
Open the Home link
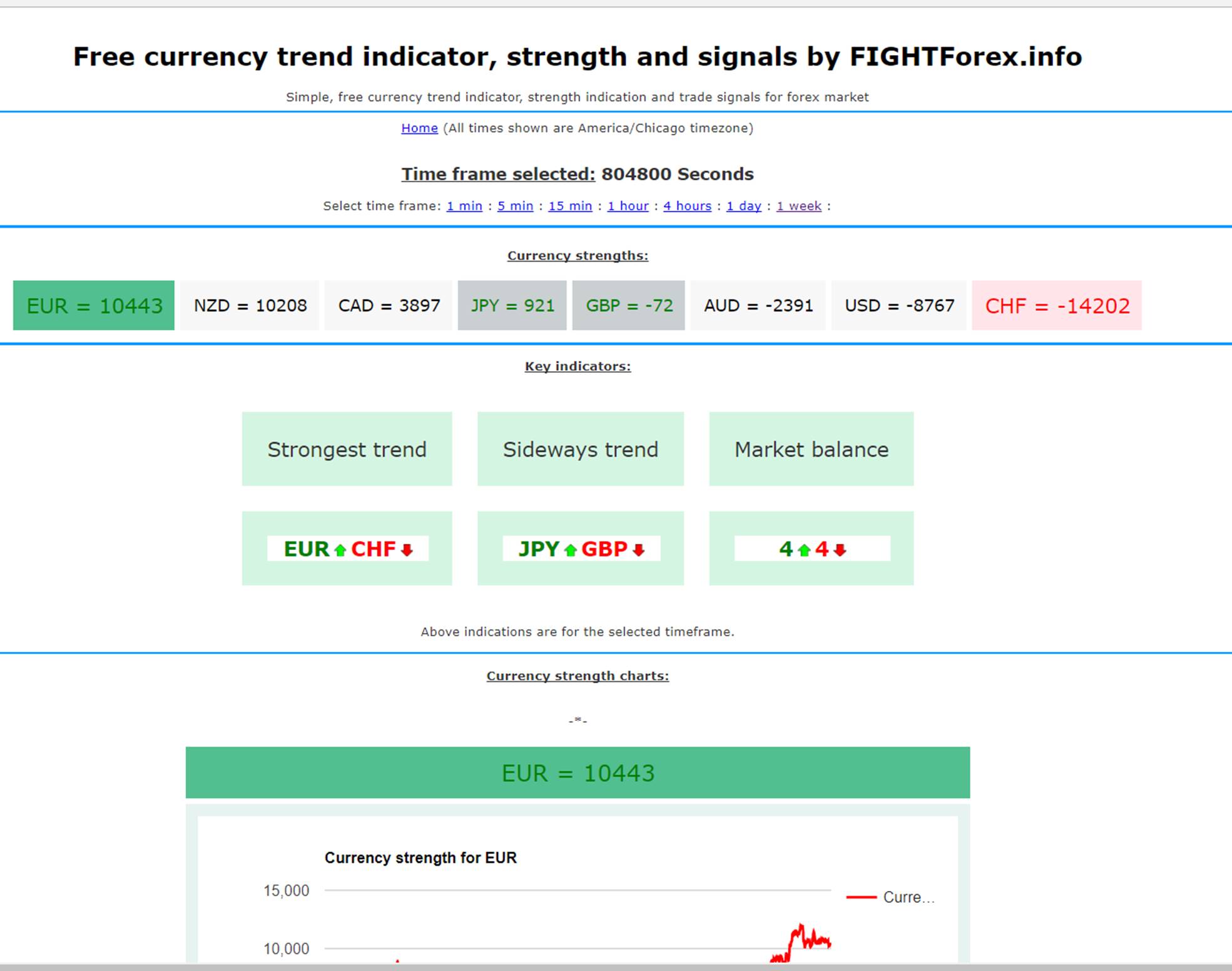(419, 128)
